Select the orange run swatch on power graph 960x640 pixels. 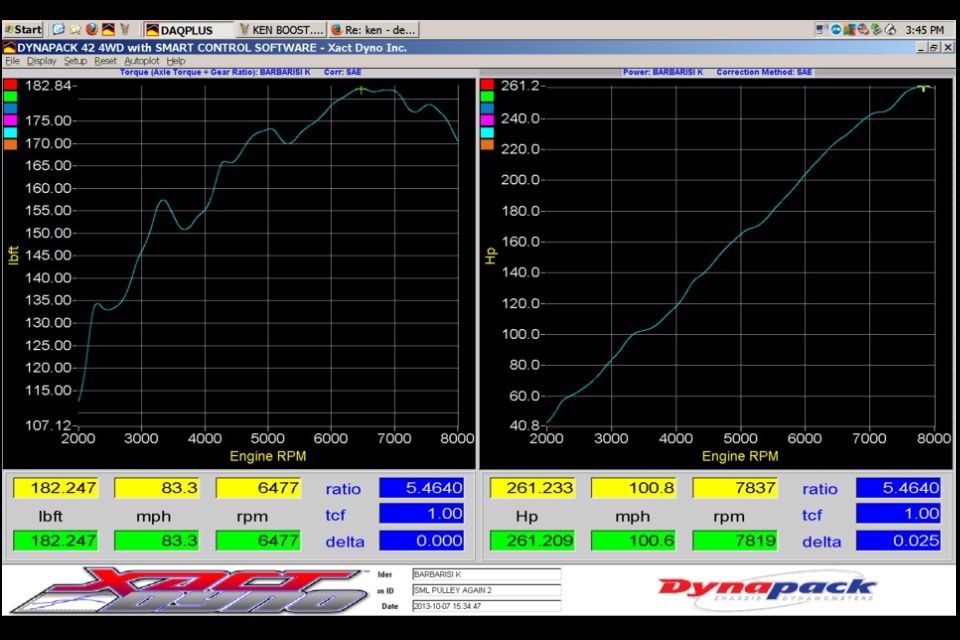pyautogui.click(x=487, y=145)
